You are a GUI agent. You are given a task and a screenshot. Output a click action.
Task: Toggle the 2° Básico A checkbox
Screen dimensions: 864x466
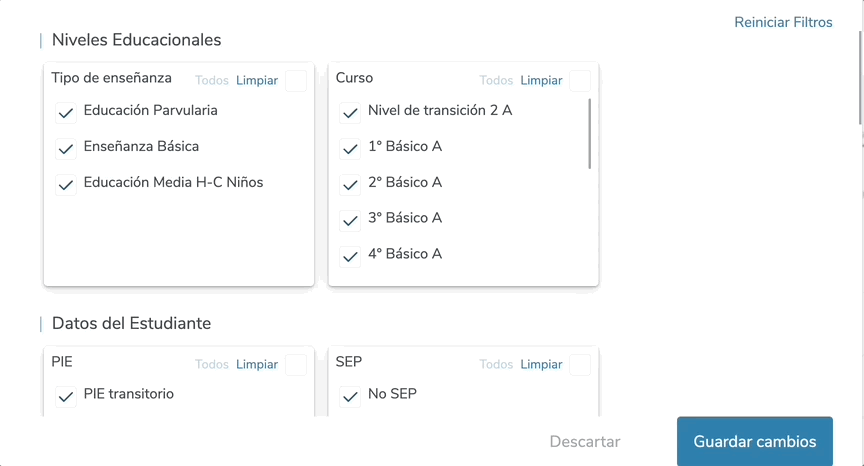click(x=350, y=185)
